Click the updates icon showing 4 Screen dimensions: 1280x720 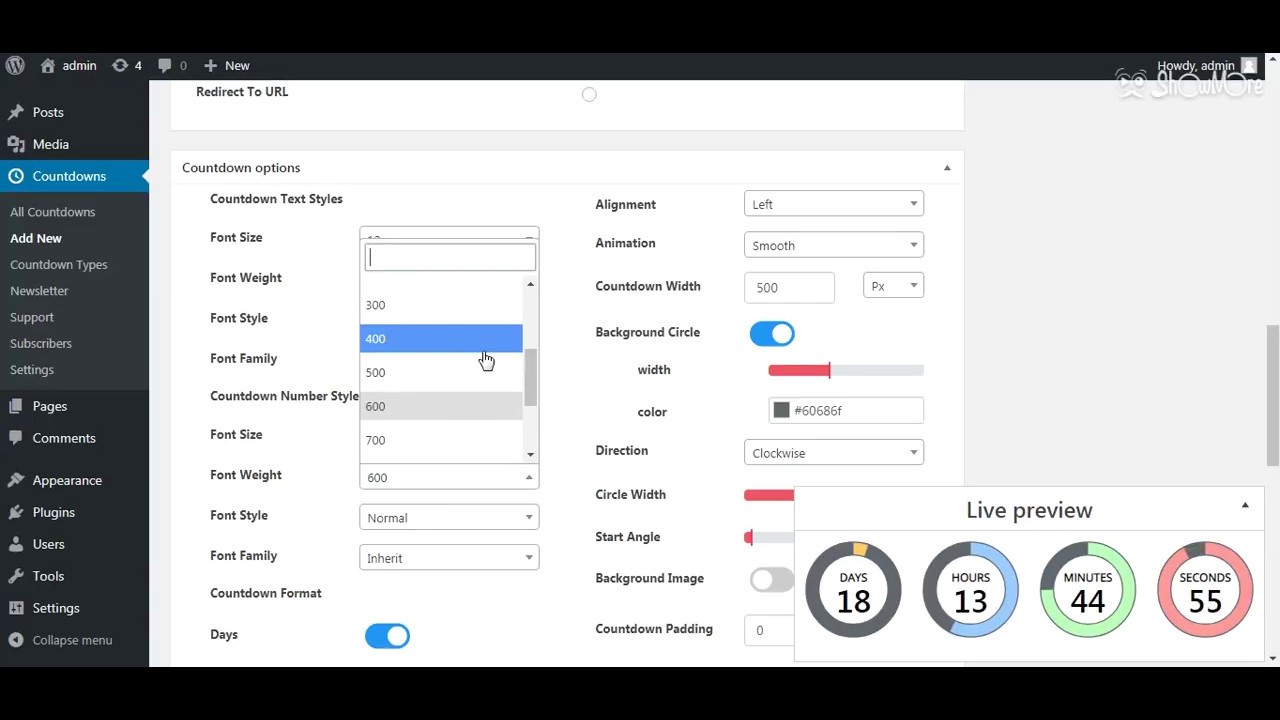click(120, 66)
